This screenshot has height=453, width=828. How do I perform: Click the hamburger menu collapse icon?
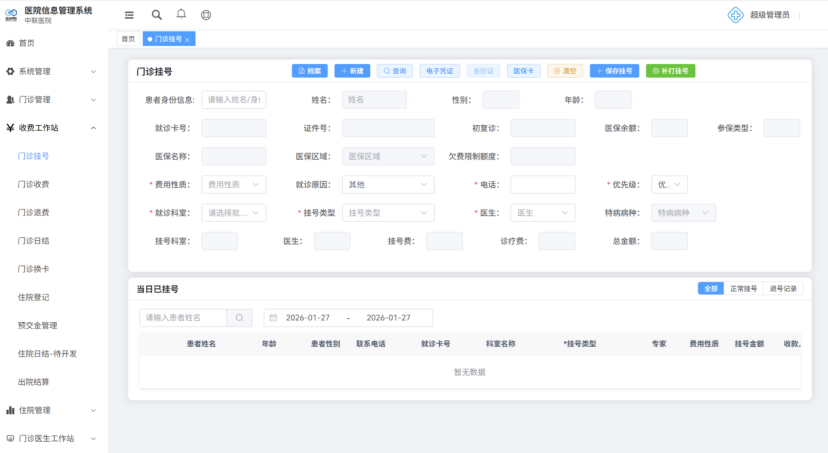coord(129,15)
